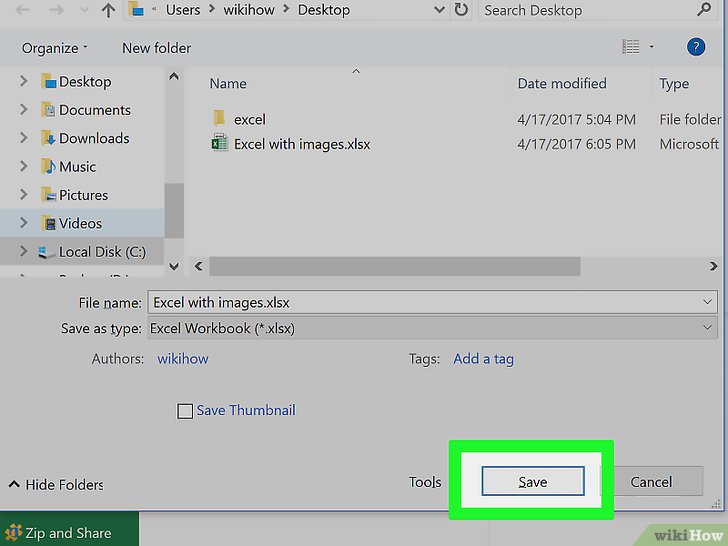Click the folder icon in address bar

pos(136,9)
